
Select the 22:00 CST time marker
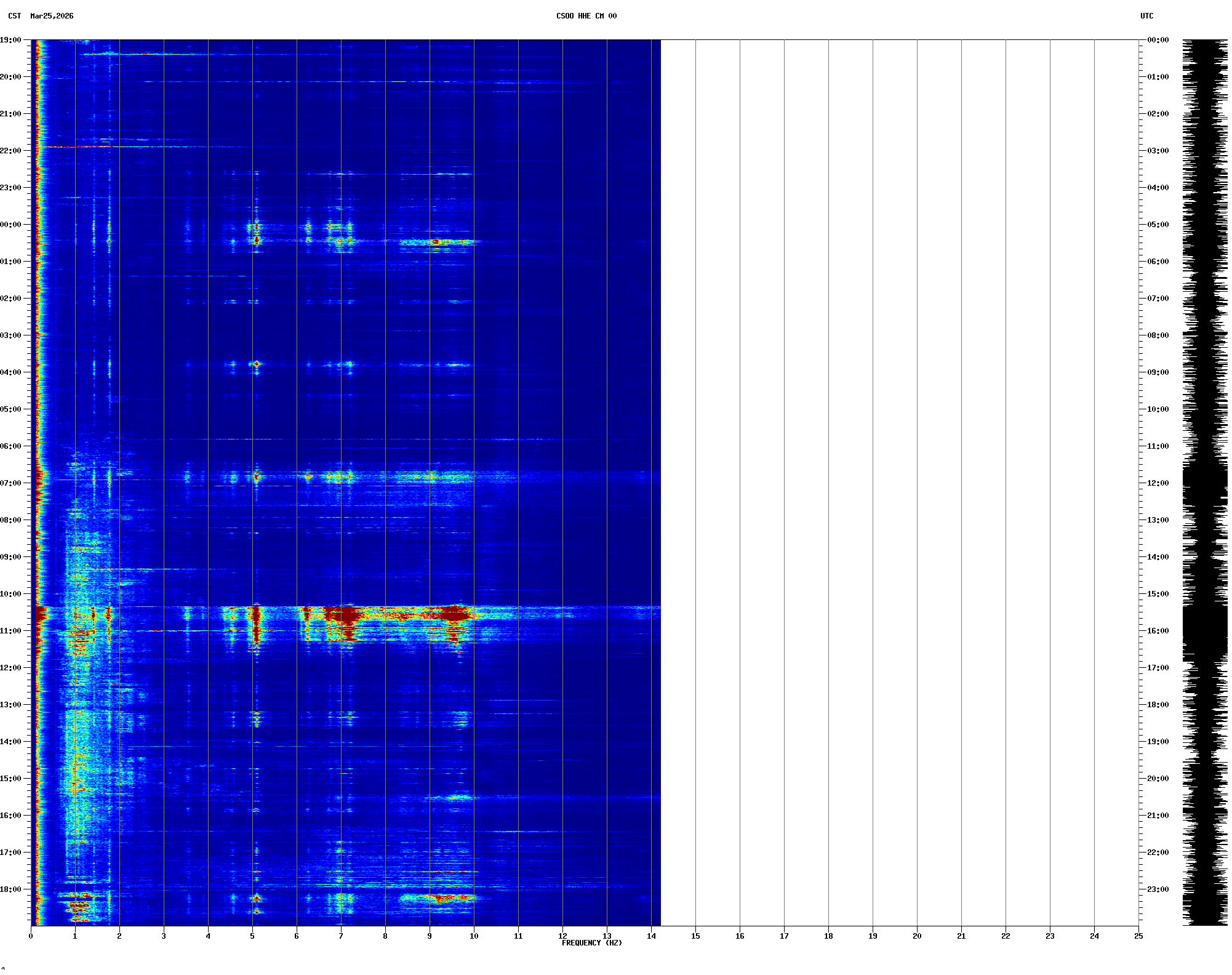[x=10, y=151]
